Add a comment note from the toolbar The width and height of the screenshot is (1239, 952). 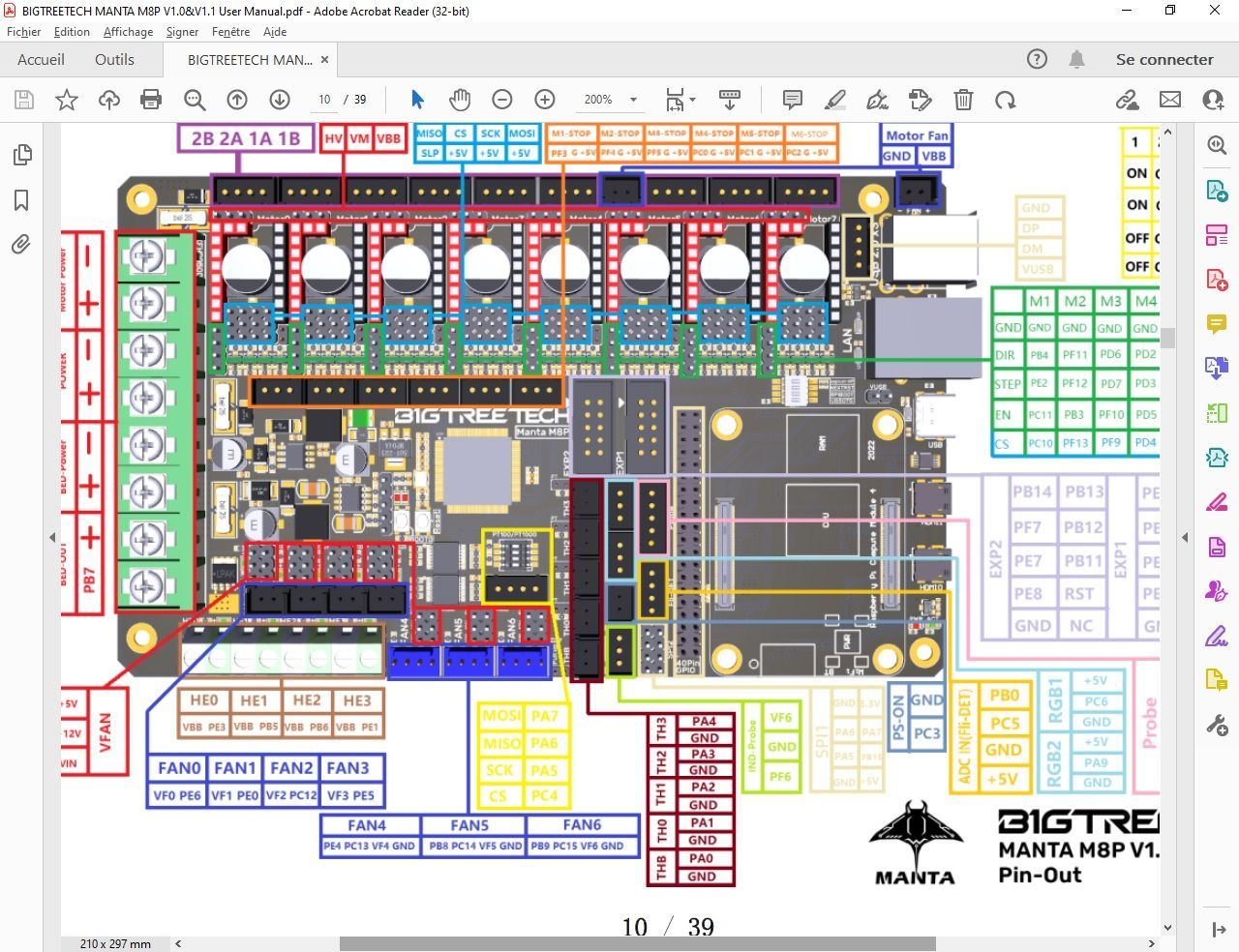tap(793, 100)
